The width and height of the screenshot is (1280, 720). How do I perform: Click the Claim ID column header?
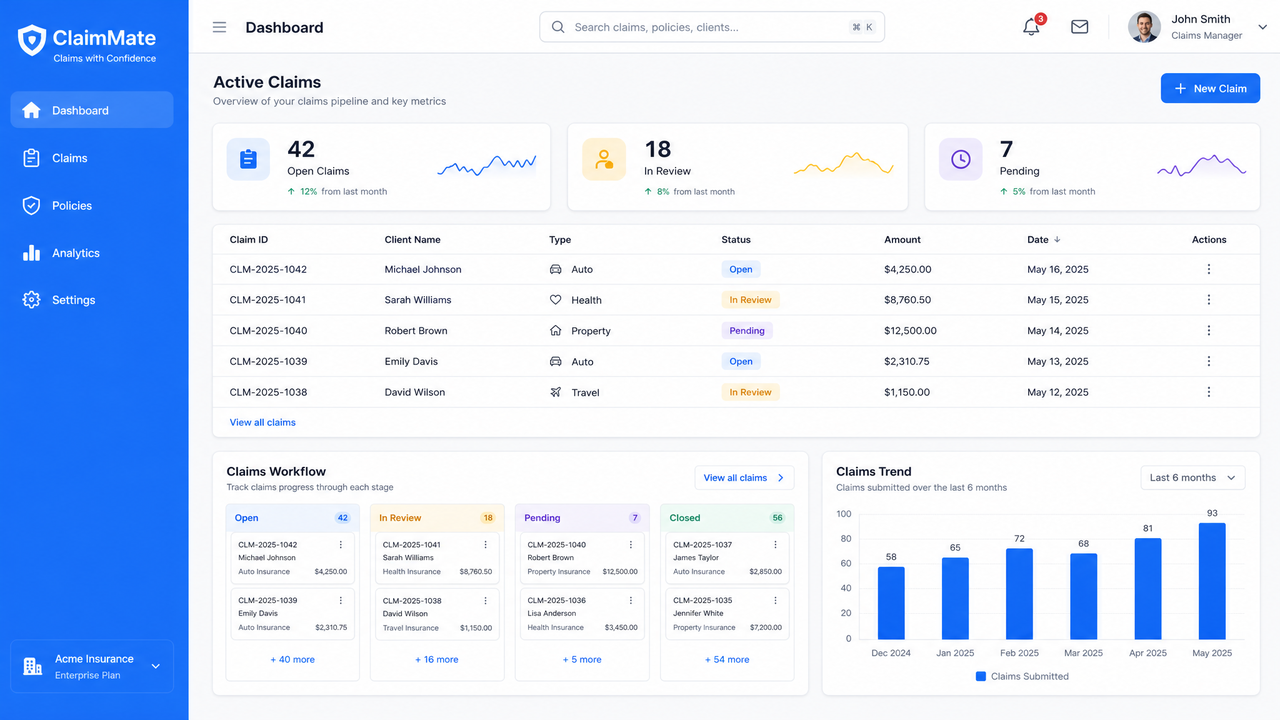[x=249, y=240]
